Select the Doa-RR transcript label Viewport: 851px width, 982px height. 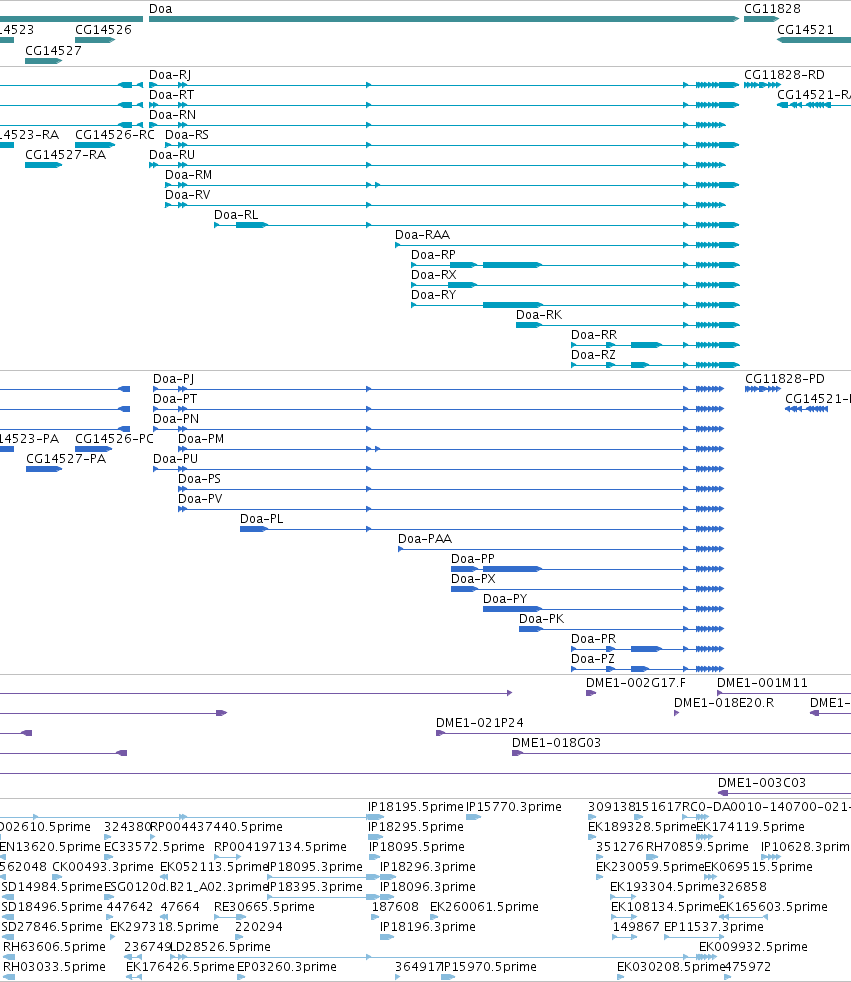594,335
